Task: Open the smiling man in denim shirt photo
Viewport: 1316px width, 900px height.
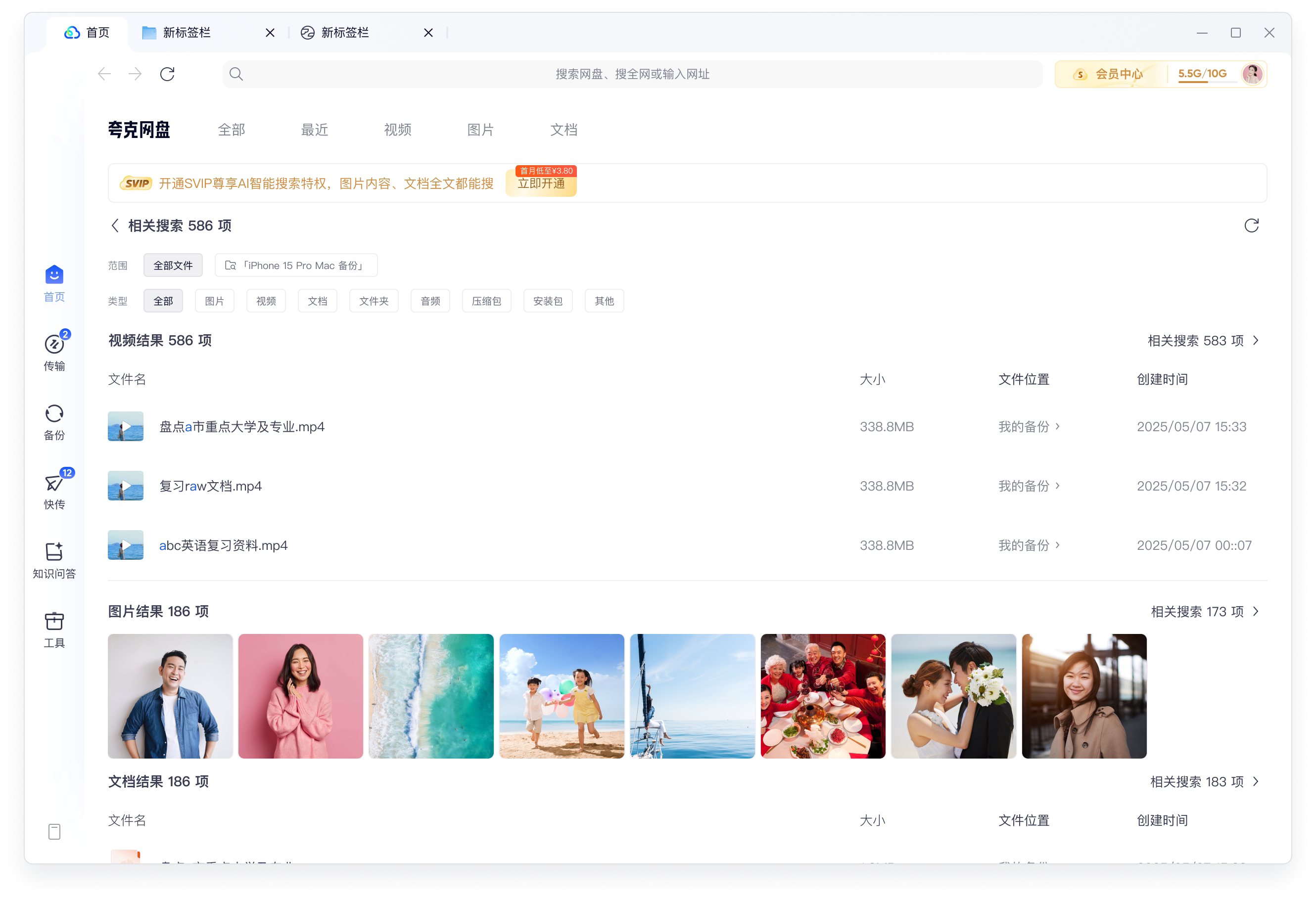Action: (x=170, y=696)
